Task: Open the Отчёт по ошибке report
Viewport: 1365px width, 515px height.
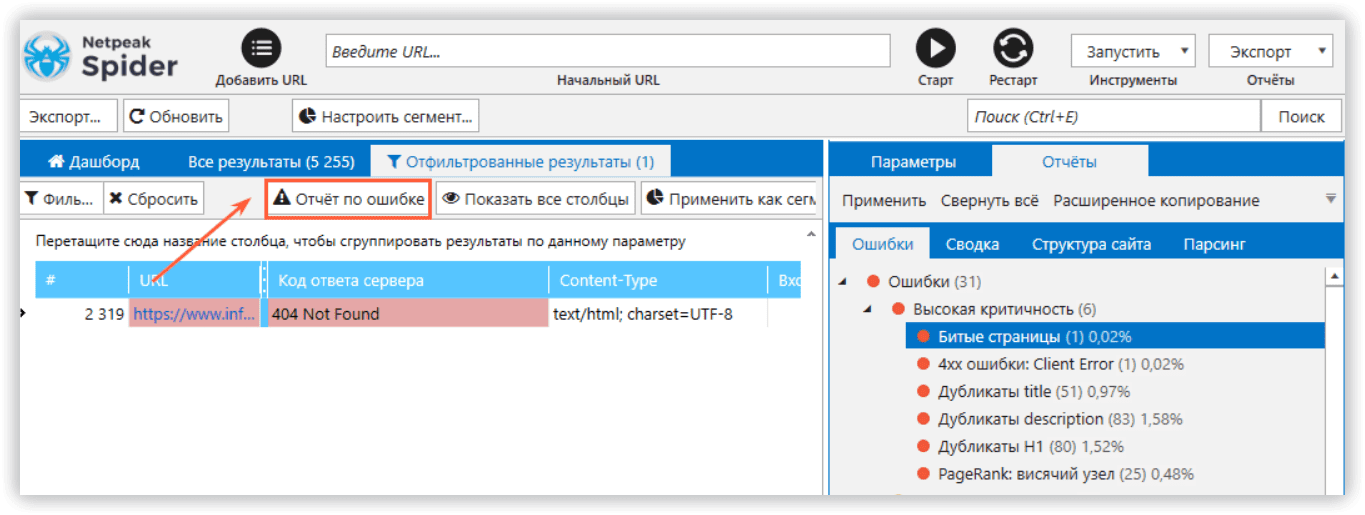Action: [x=349, y=199]
